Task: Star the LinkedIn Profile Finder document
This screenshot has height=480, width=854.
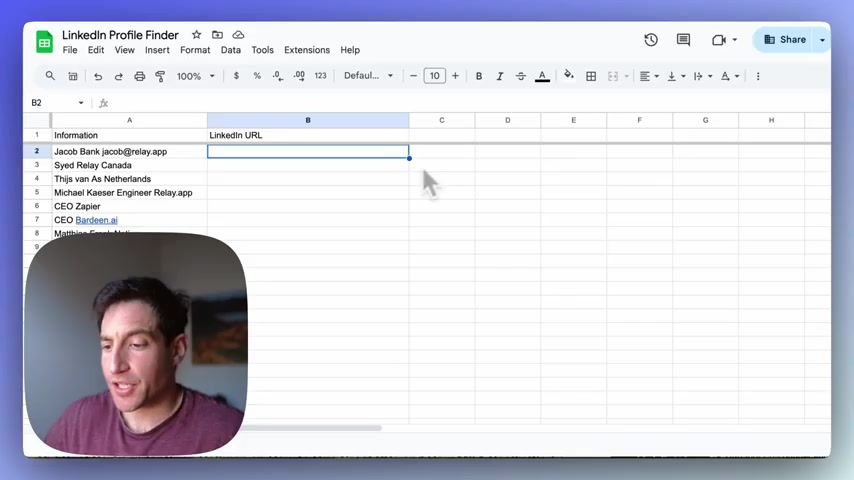Action: [197, 35]
